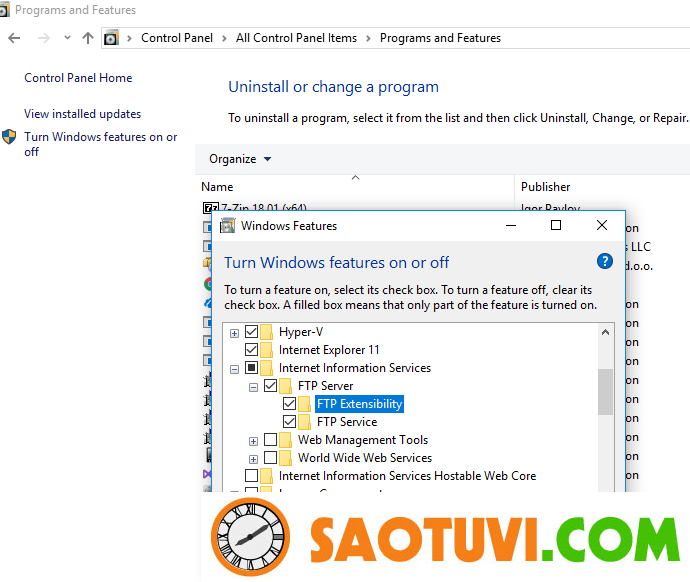
Task: Expand World Wide Web Services node
Action: (253, 459)
